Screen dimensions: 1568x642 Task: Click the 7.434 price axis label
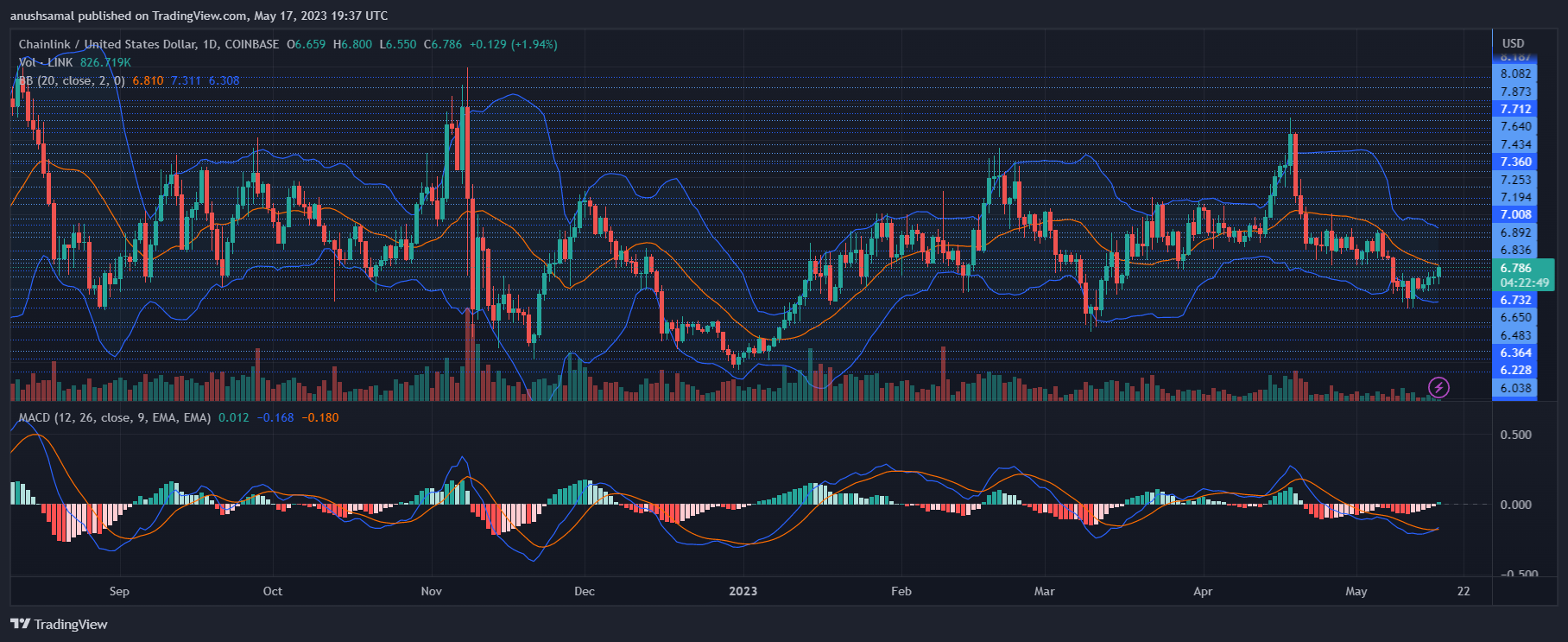[1516, 144]
